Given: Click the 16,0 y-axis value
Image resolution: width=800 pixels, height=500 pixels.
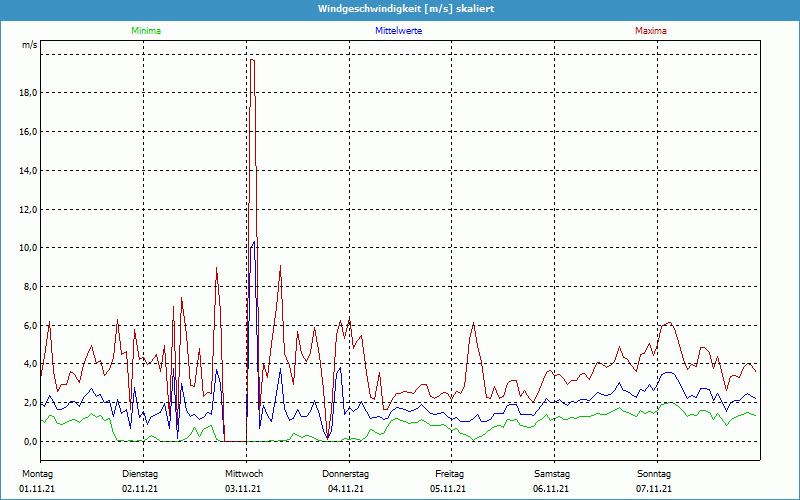Looking at the screenshot, I should 28,132.
